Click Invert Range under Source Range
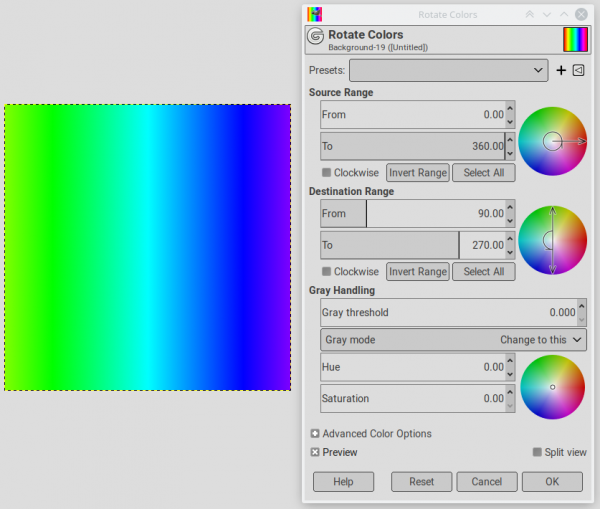Screen dimensions: 600x509 (x=418, y=173)
